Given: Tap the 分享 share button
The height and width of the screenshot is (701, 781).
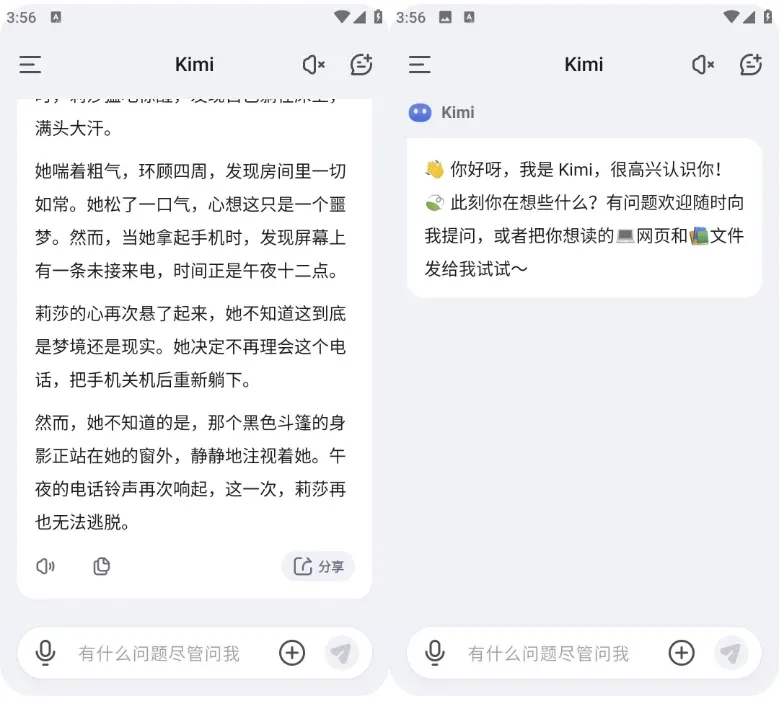Looking at the screenshot, I should [x=318, y=566].
